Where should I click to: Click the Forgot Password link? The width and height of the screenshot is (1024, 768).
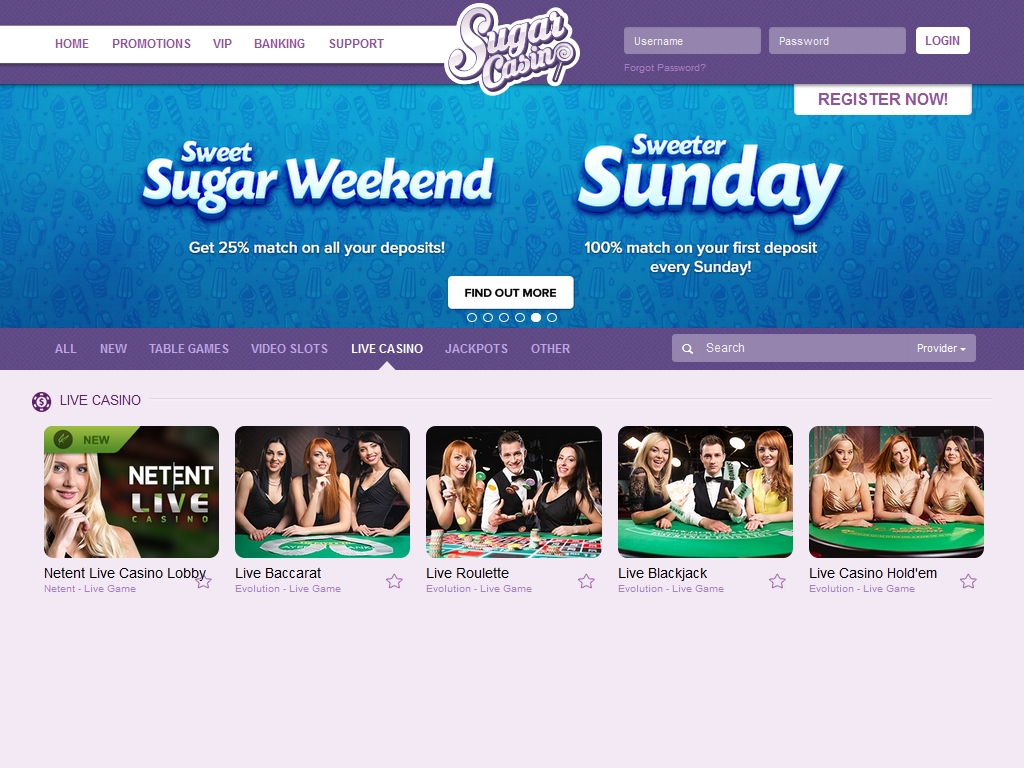(x=665, y=68)
